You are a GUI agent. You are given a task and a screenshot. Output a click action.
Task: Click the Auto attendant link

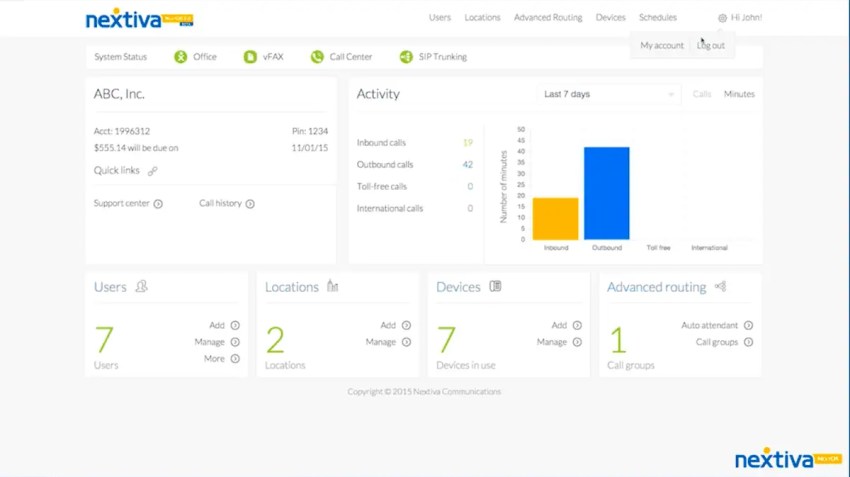coord(710,325)
